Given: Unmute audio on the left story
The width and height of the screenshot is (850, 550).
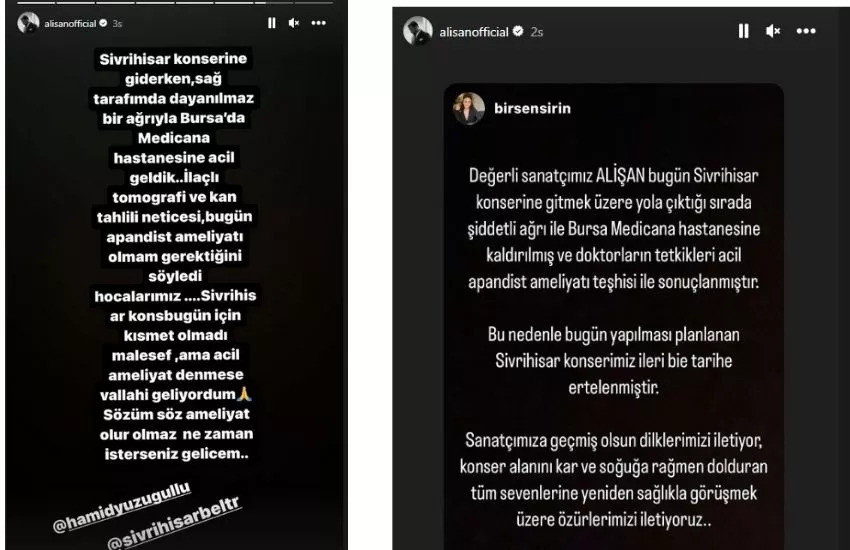Looking at the screenshot, I should [294, 23].
